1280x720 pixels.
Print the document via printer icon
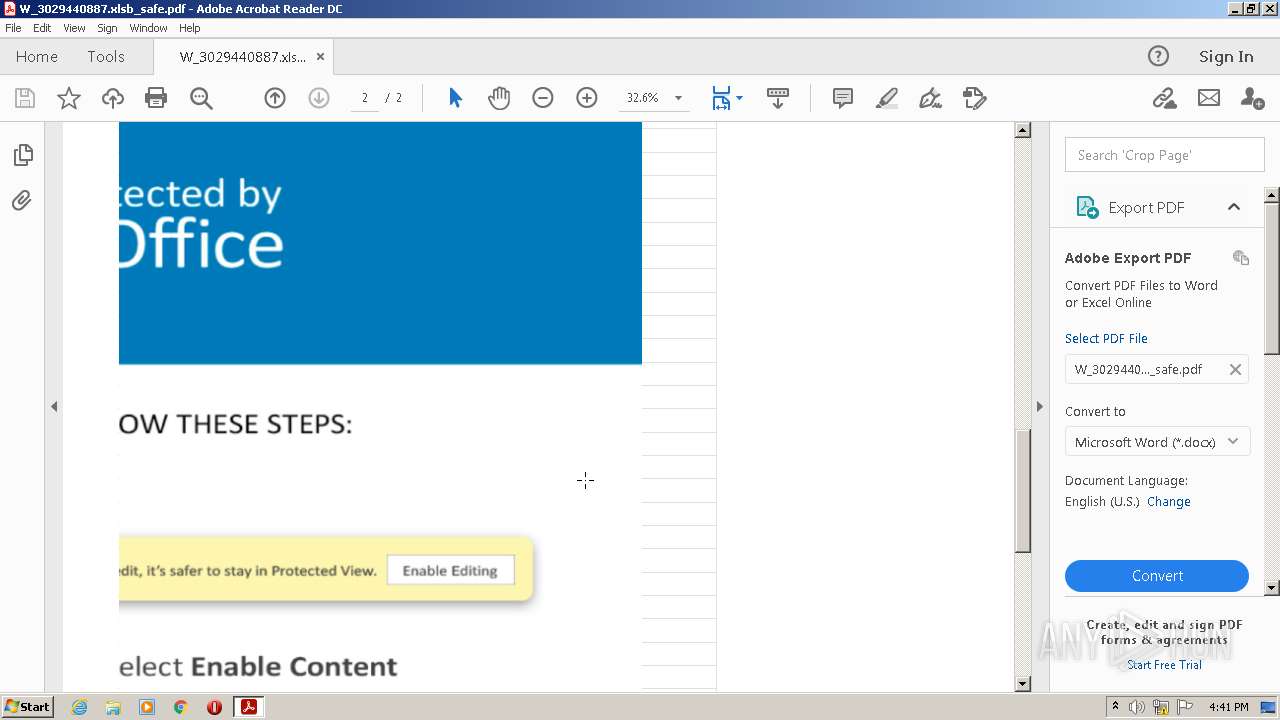[x=156, y=98]
